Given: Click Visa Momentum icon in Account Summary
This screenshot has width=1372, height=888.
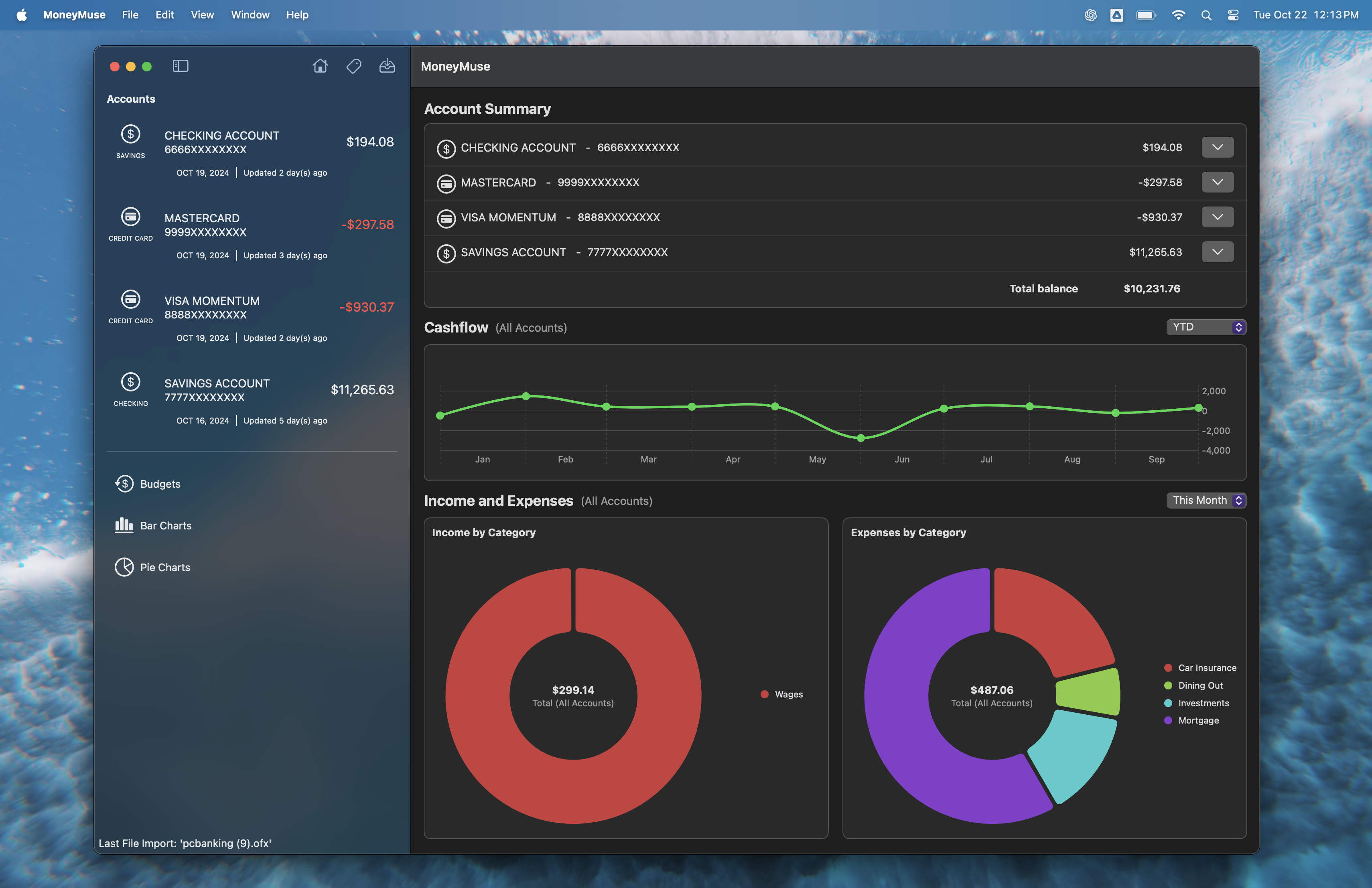Looking at the screenshot, I should (446, 219).
